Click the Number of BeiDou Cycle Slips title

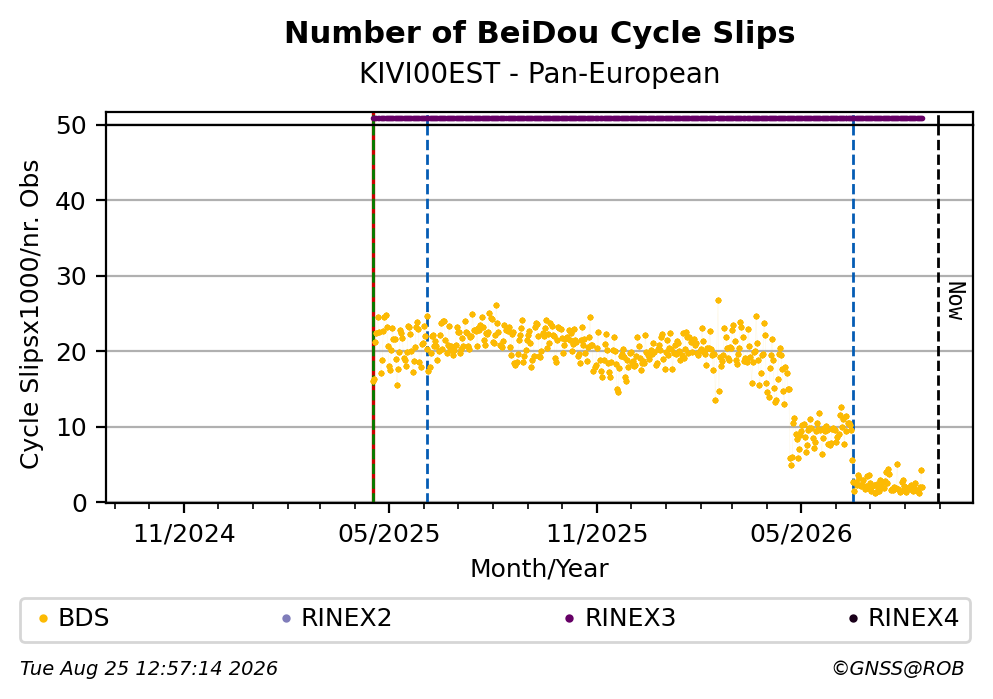540,33
